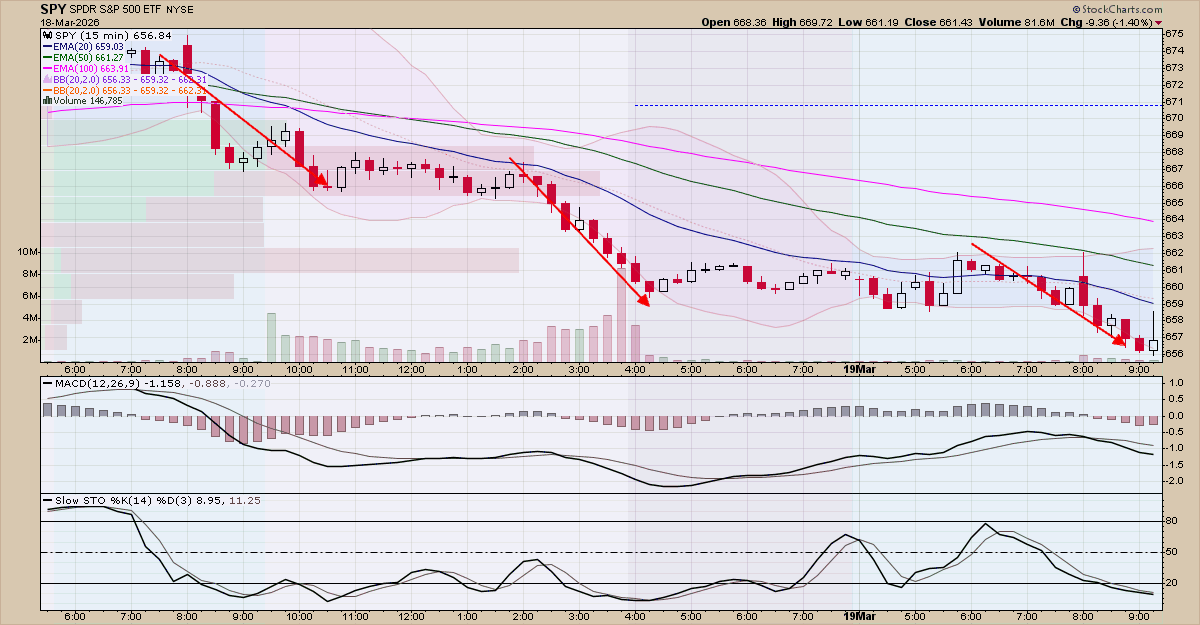Viewport: 1200px width, 625px height.
Task: Click the candlestick icon beside SPY (15 min)
Action: [x=46, y=35]
